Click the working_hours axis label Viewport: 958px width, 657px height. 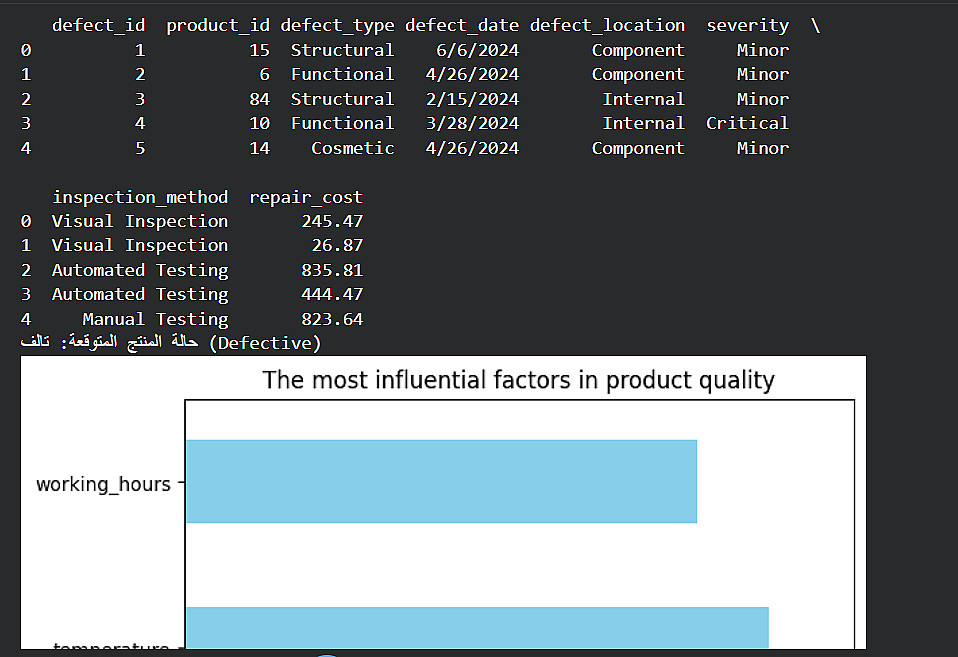pos(103,484)
